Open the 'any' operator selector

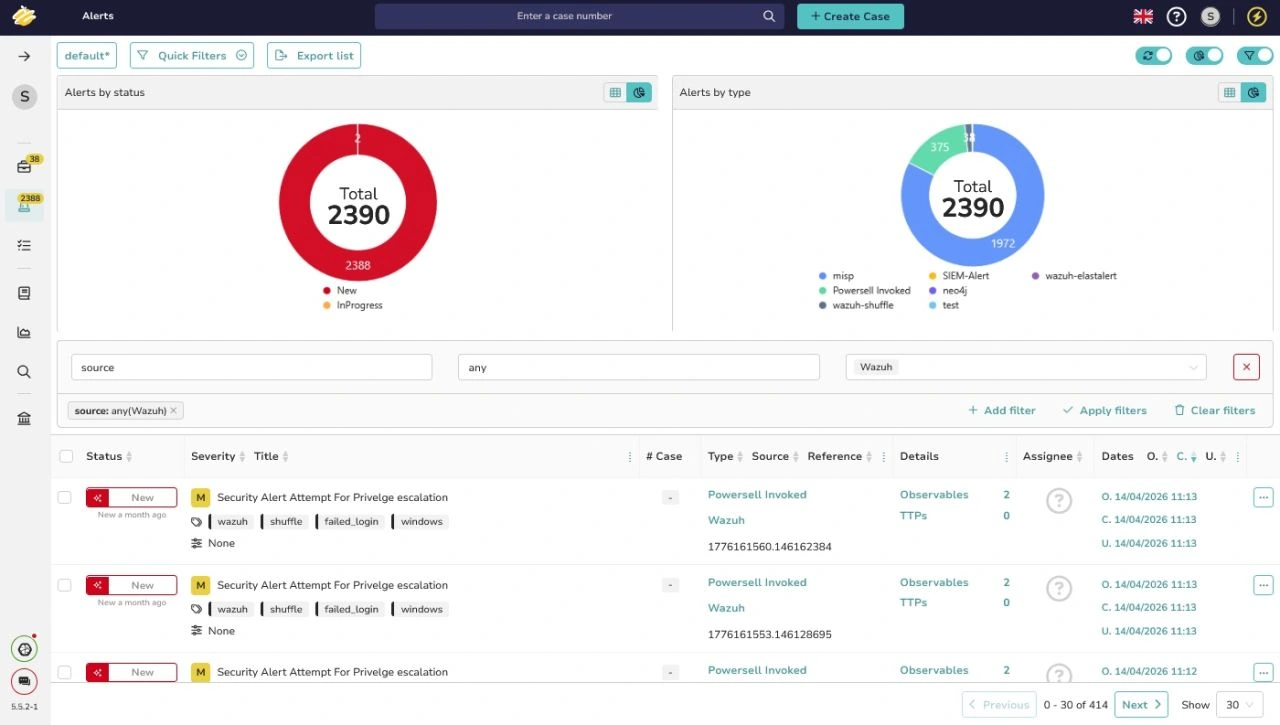click(x=638, y=367)
